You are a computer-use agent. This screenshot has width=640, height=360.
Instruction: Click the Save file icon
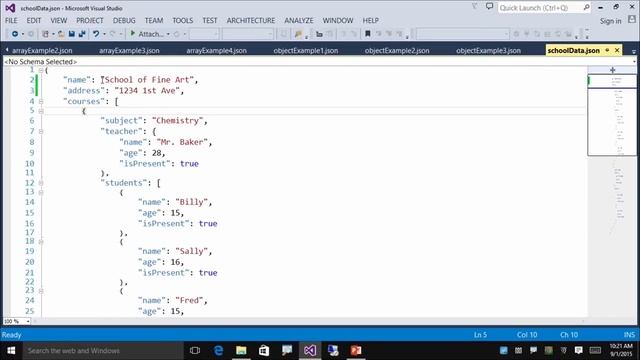pyautogui.click(x=72, y=34)
